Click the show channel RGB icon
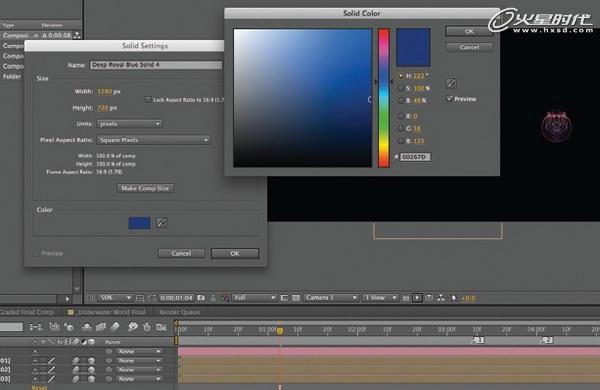The image size is (600, 390). (x=225, y=298)
